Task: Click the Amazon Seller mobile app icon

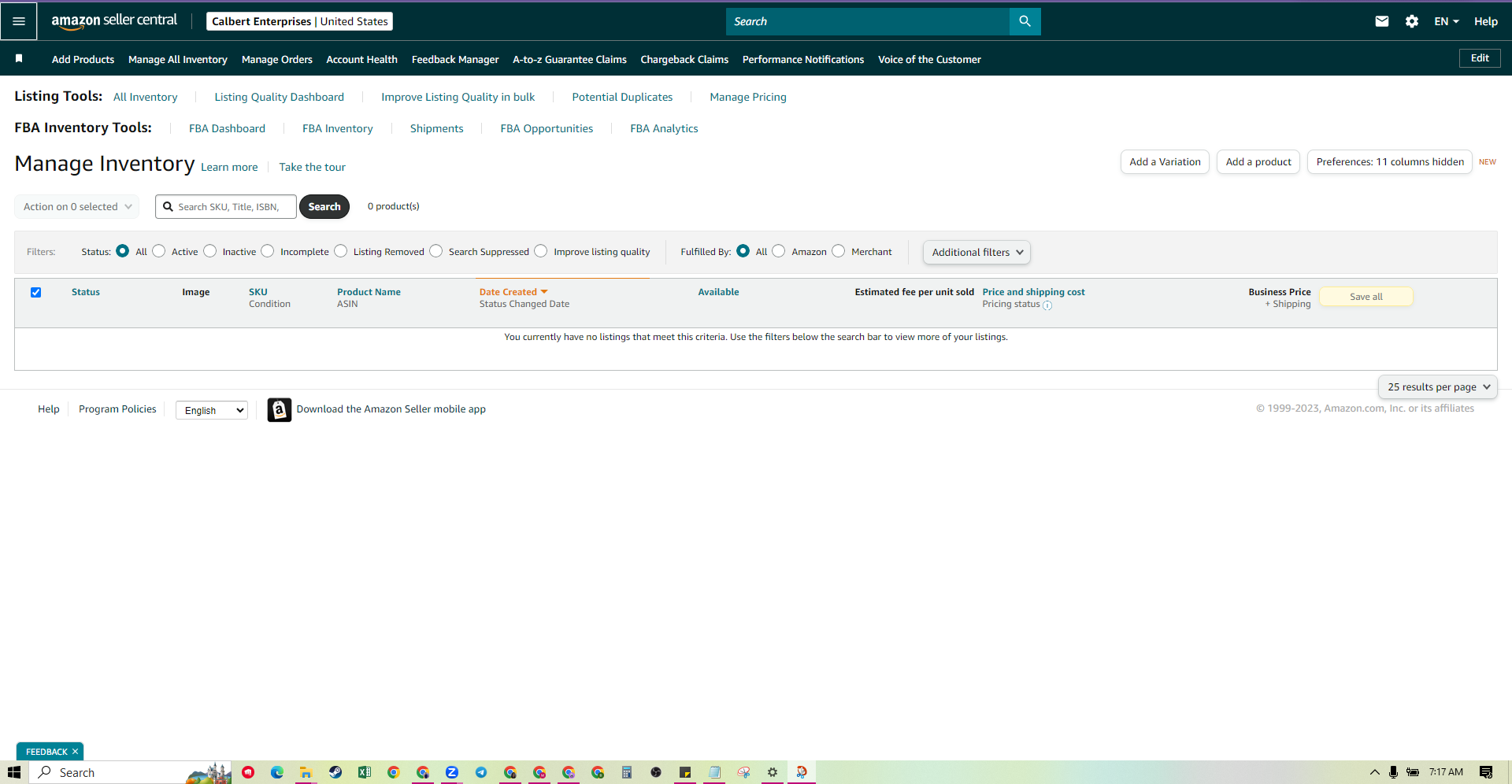Action: (279, 409)
